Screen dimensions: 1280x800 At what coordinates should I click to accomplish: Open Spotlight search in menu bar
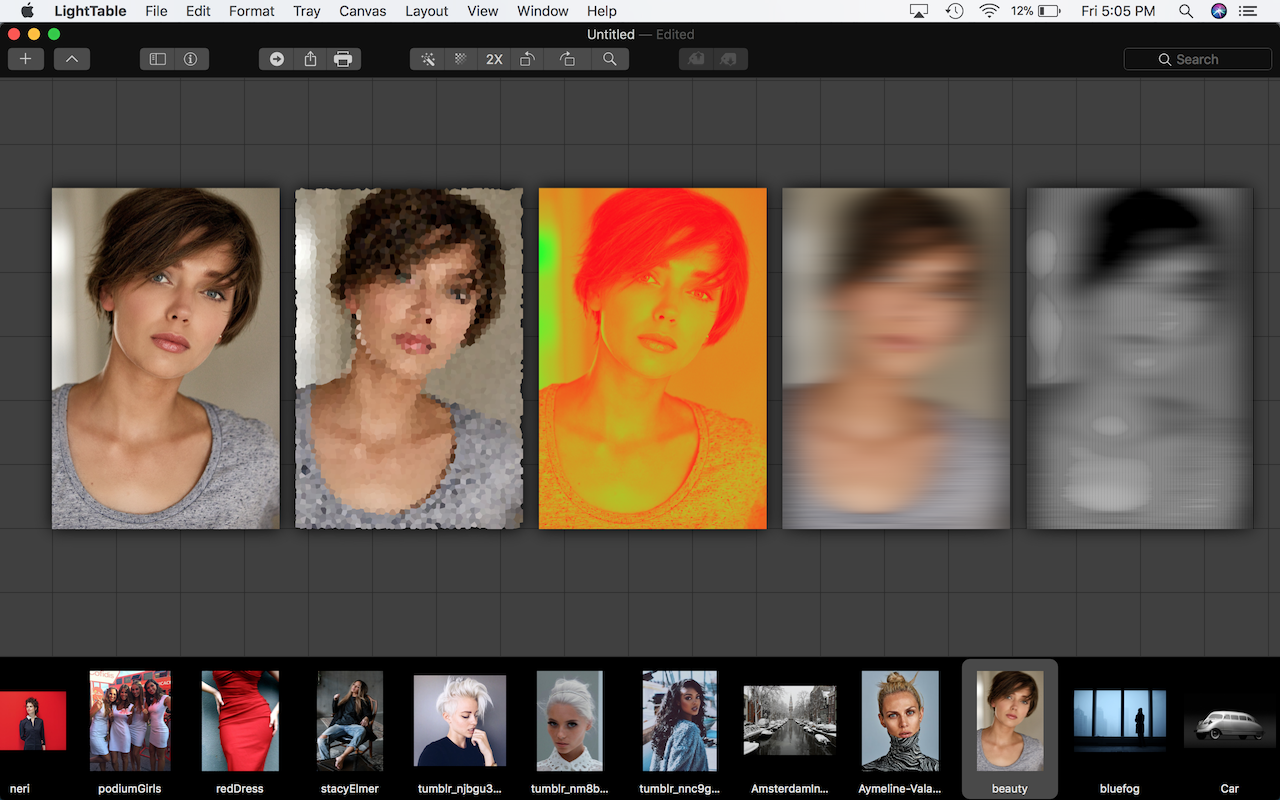coord(1185,11)
